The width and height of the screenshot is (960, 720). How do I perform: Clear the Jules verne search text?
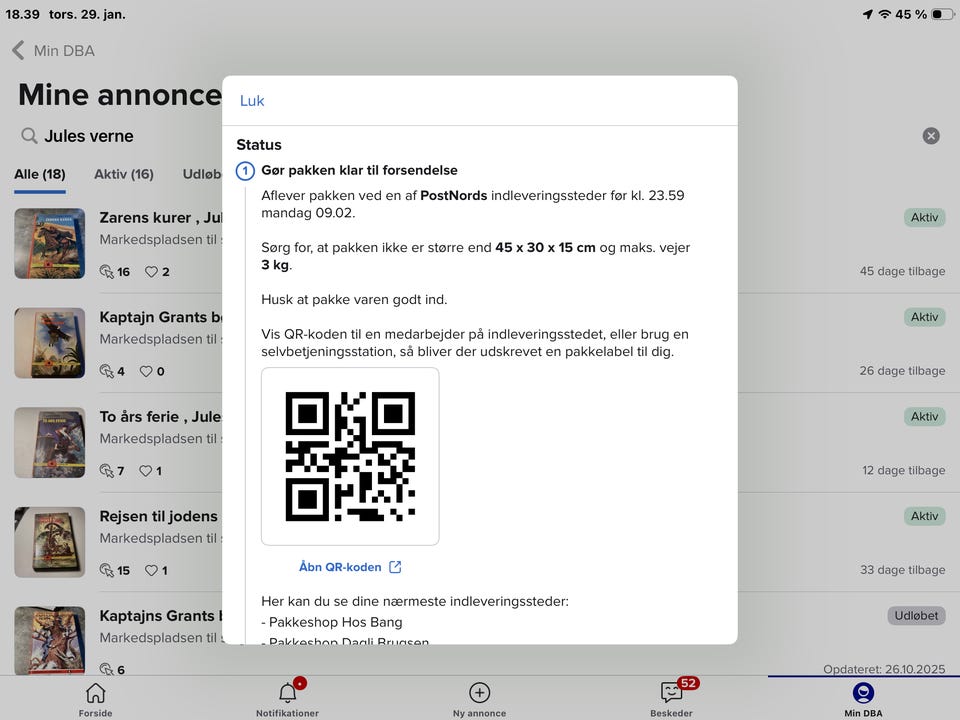coord(930,136)
